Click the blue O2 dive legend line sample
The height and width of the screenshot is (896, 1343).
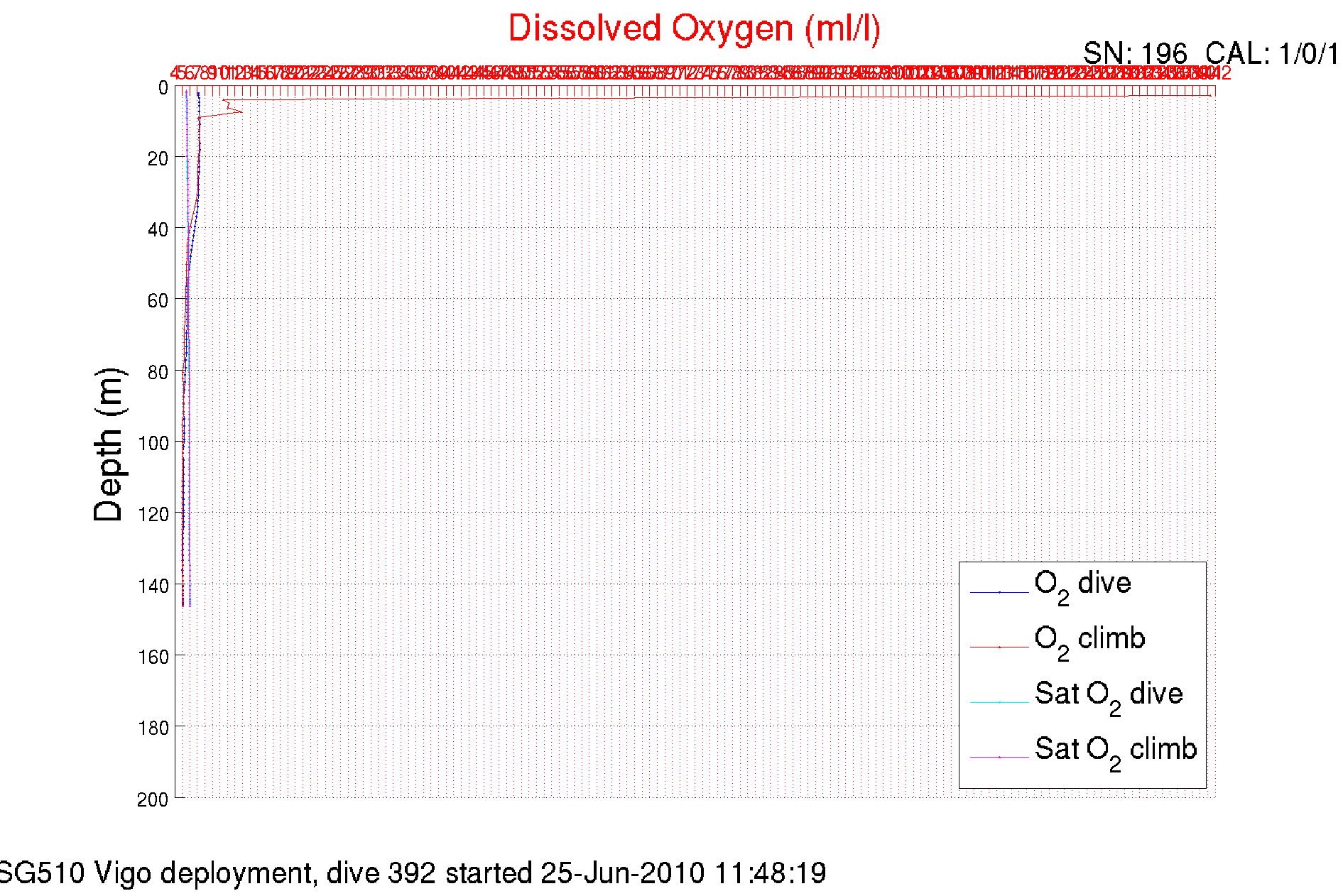point(999,592)
